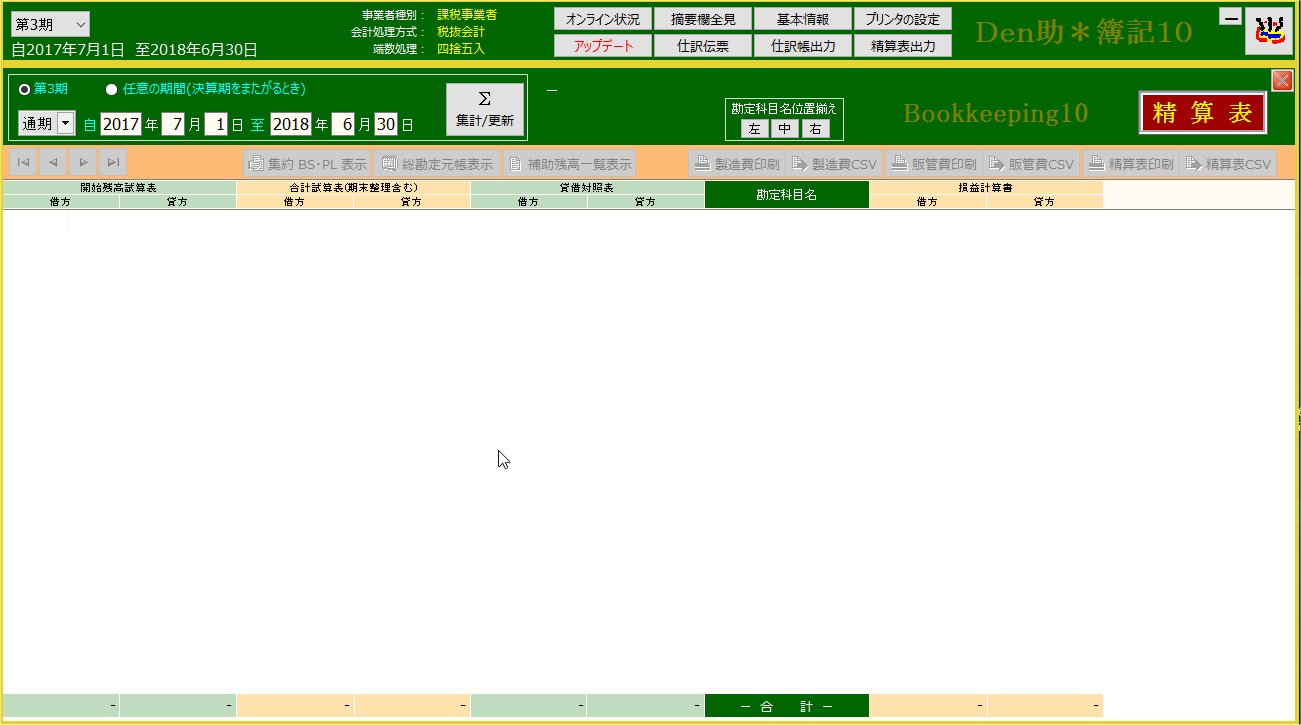Close the 精算表 panel with red X
The image size is (1301, 725).
[x=1281, y=80]
